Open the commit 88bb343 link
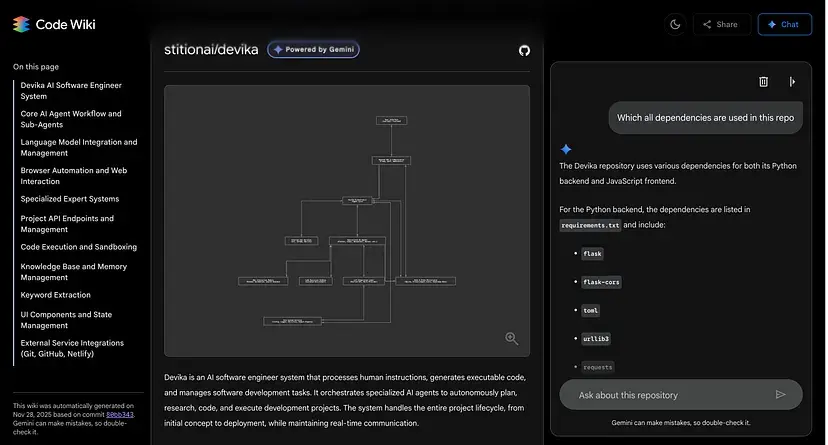The width and height of the screenshot is (828, 445). pos(120,414)
